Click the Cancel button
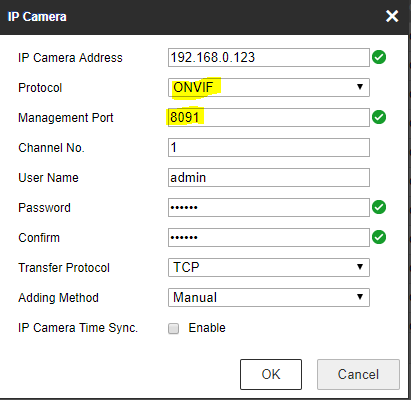This screenshot has width=411, height=400. (x=358, y=374)
